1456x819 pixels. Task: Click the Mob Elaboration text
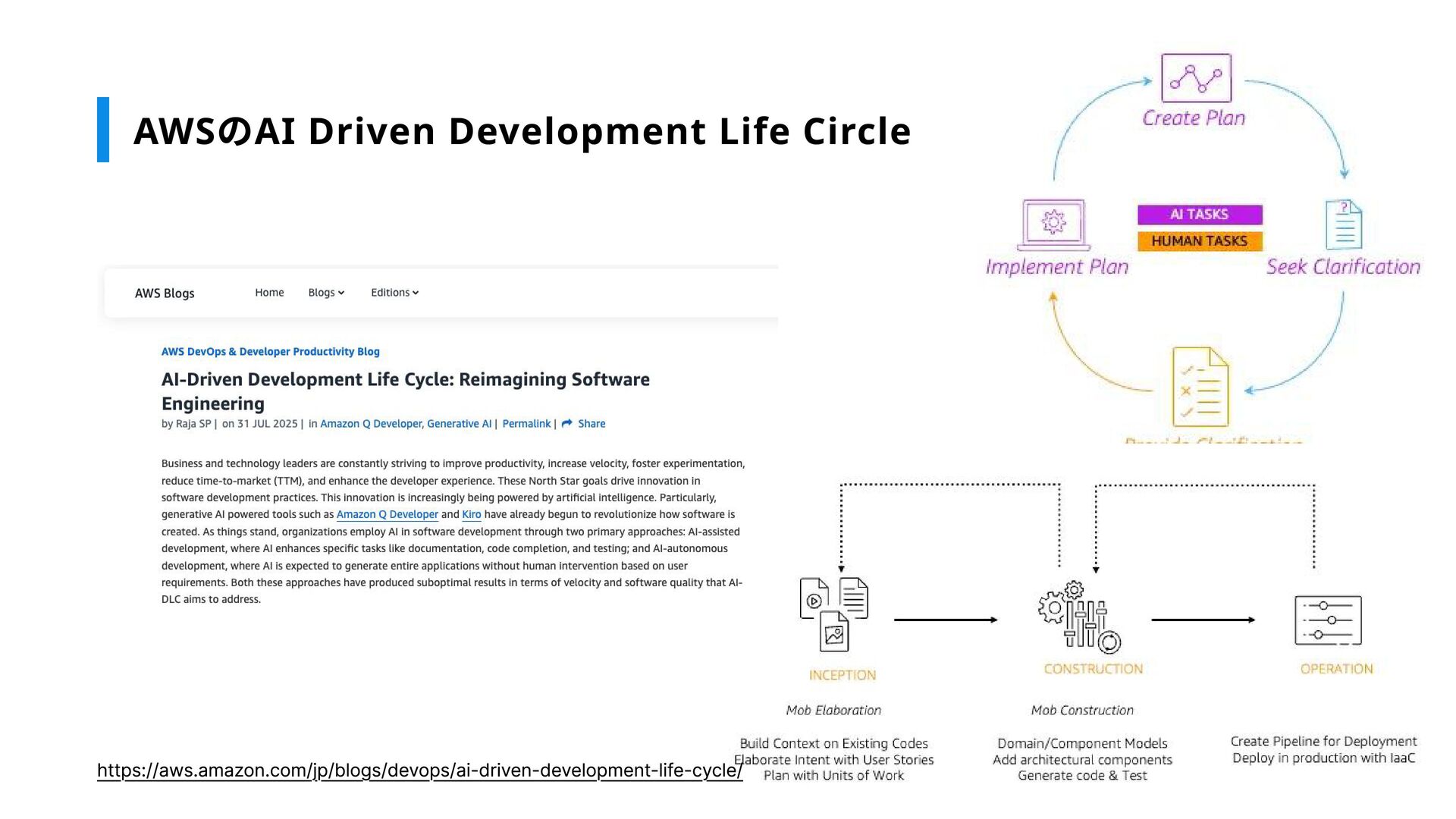pos(833,711)
